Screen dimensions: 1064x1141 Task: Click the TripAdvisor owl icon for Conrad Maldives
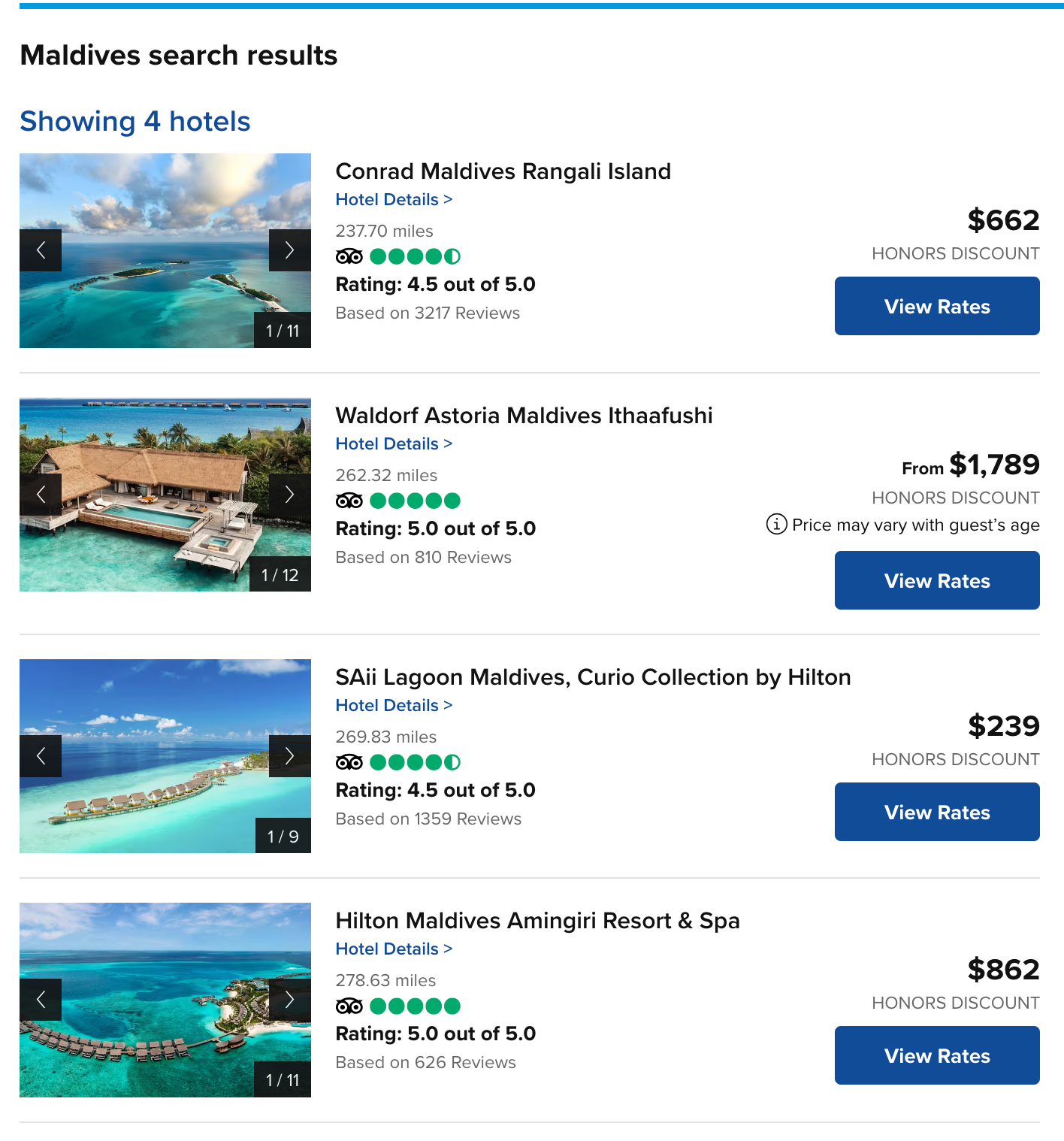[x=350, y=256]
